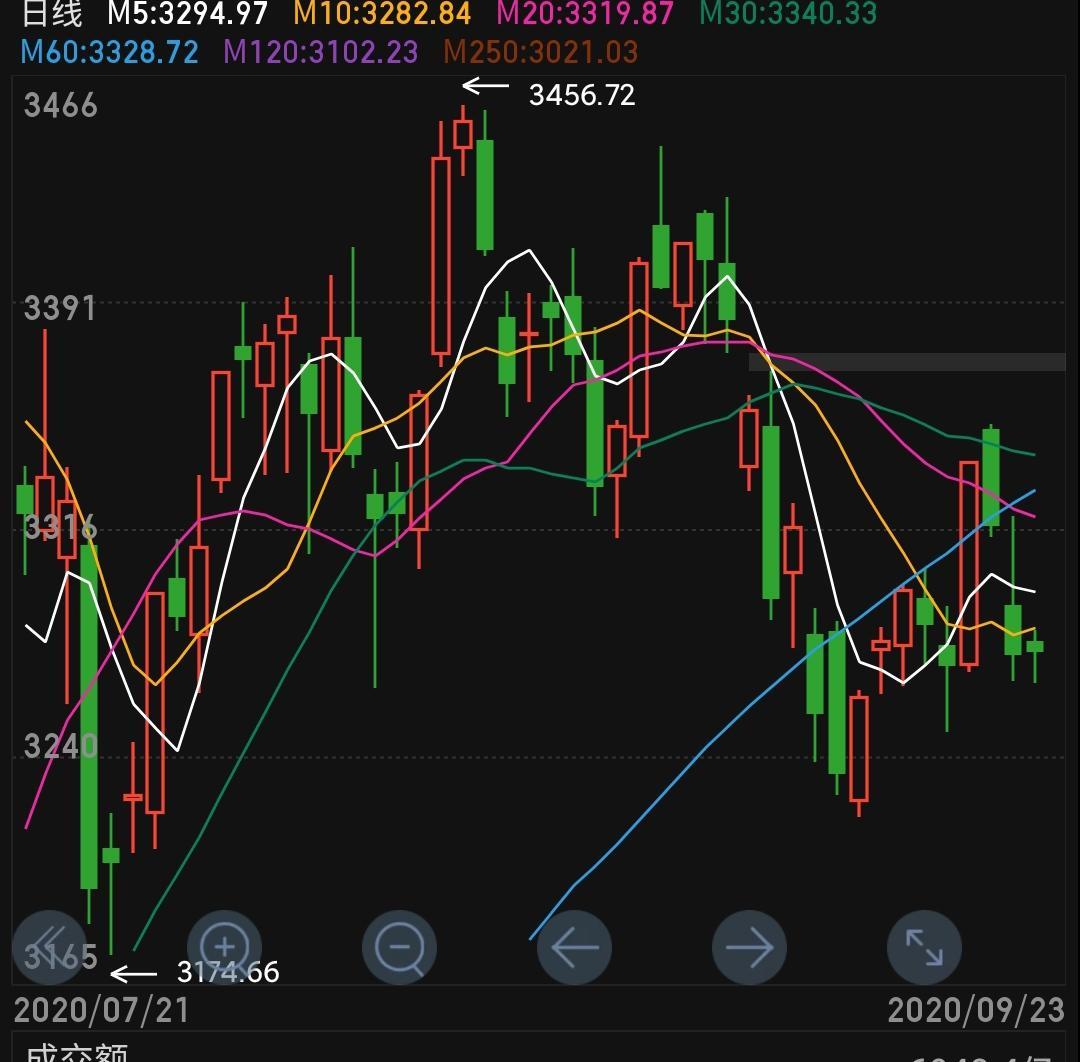Zoom out with the minus magnifier

pos(399,947)
